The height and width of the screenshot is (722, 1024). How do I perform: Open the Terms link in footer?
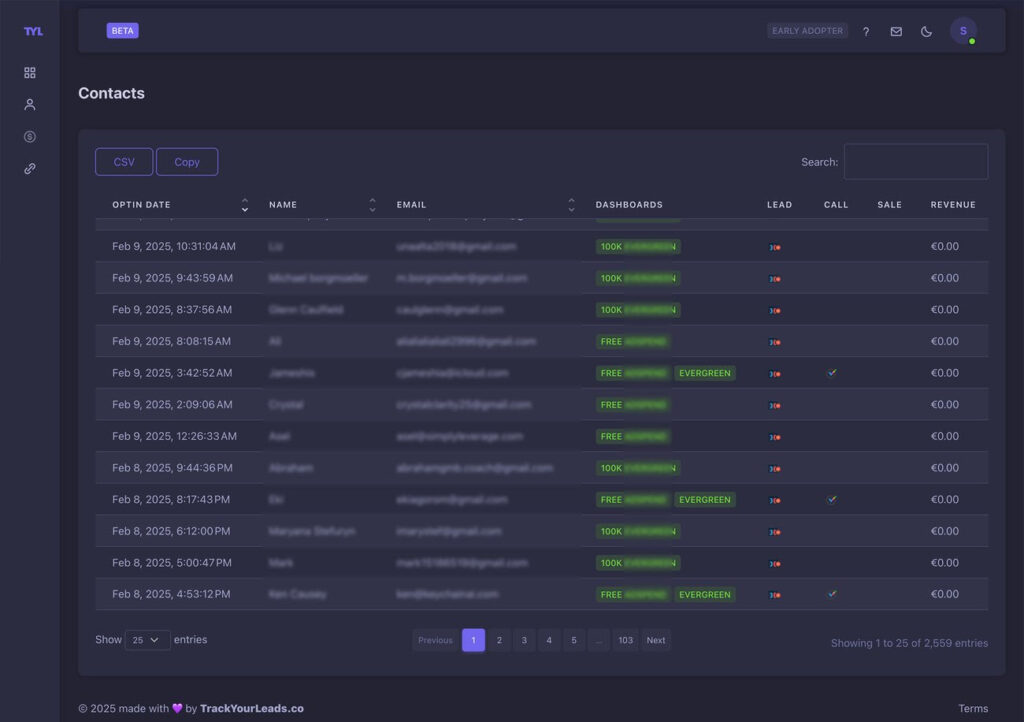973,708
